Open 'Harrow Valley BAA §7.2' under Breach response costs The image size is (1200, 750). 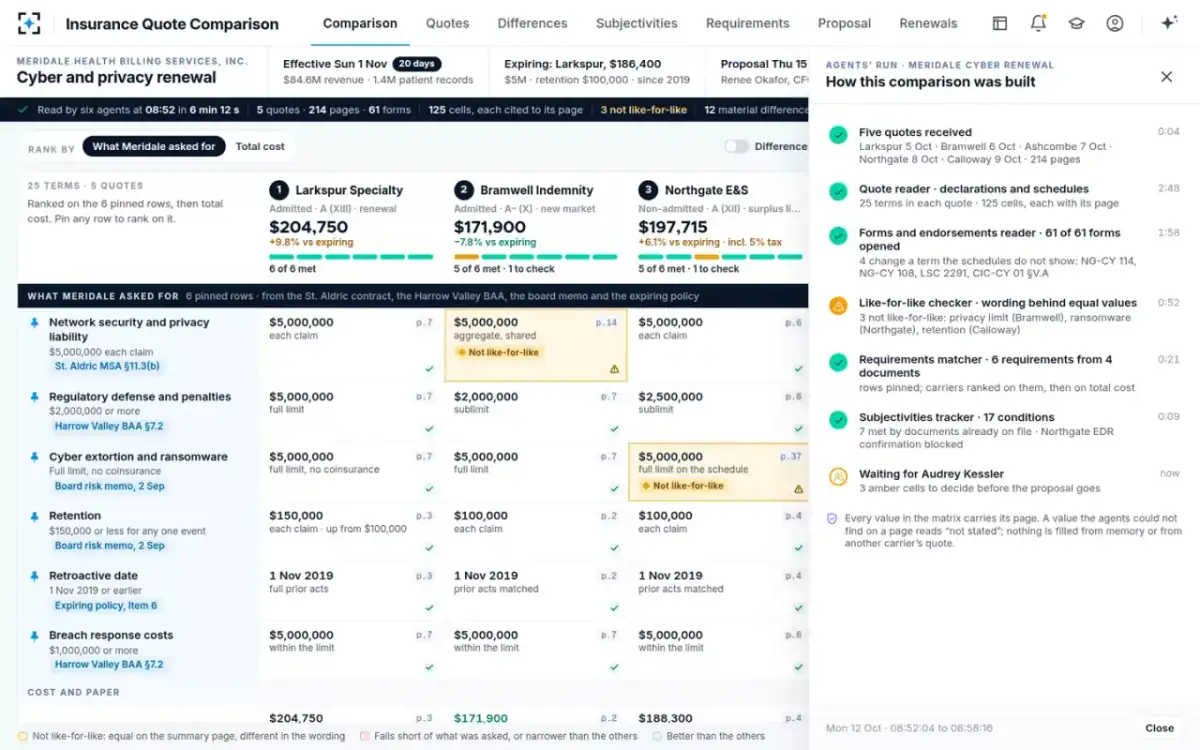(109, 664)
